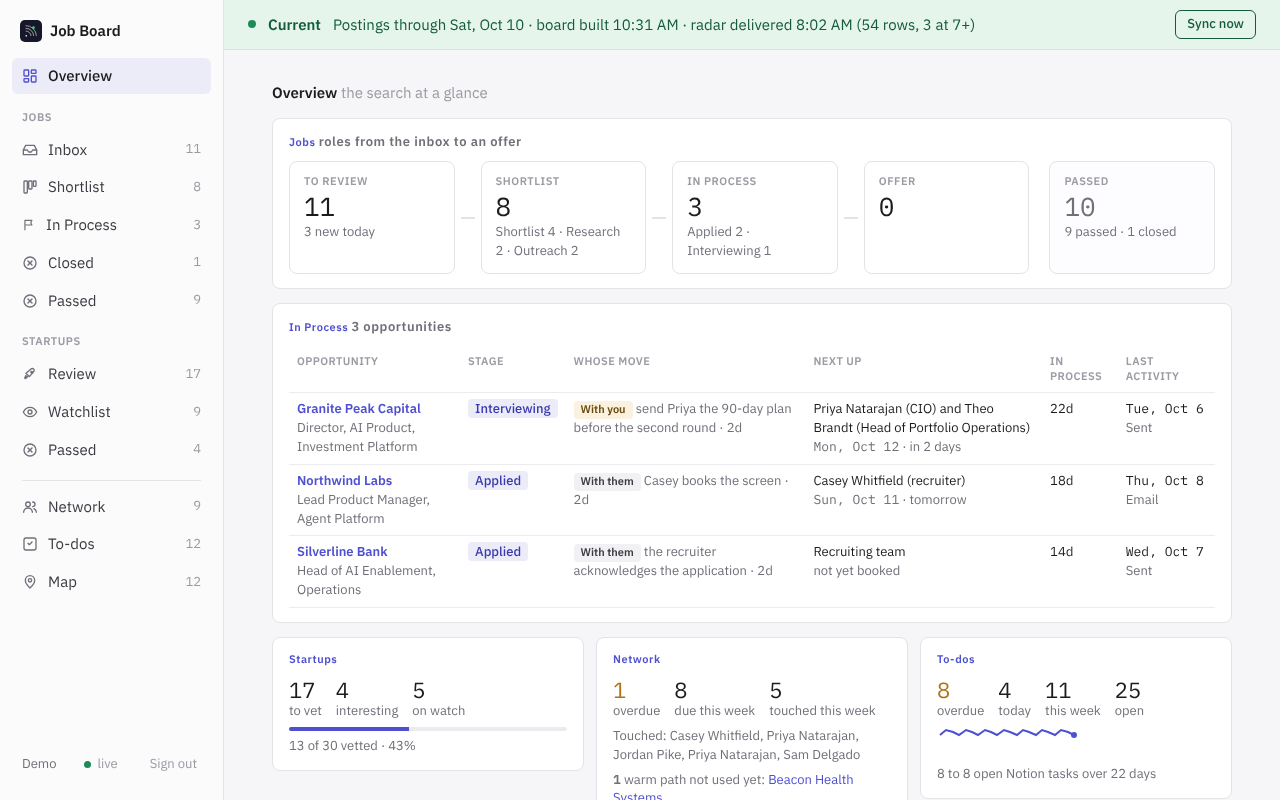Open To-dos from the sidebar
Viewport: 1280px width, 800px height.
point(111,544)
